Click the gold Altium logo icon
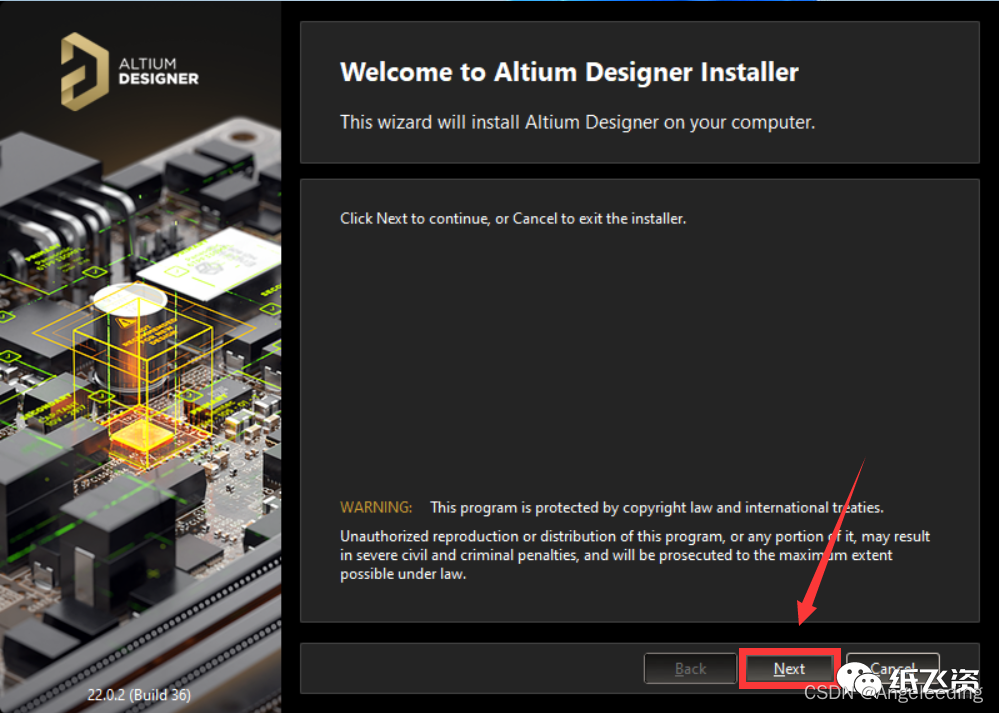 tap(83, 70)
